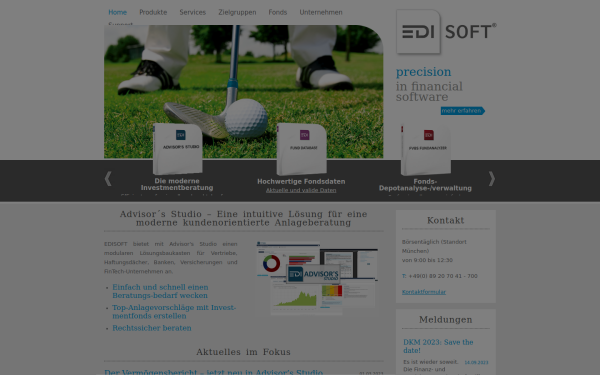Click 'von 9:00 bis 12:30' hours text
The height and width of the screenshot is (375, 600).
pyautogui.click(x=427, y=260)
